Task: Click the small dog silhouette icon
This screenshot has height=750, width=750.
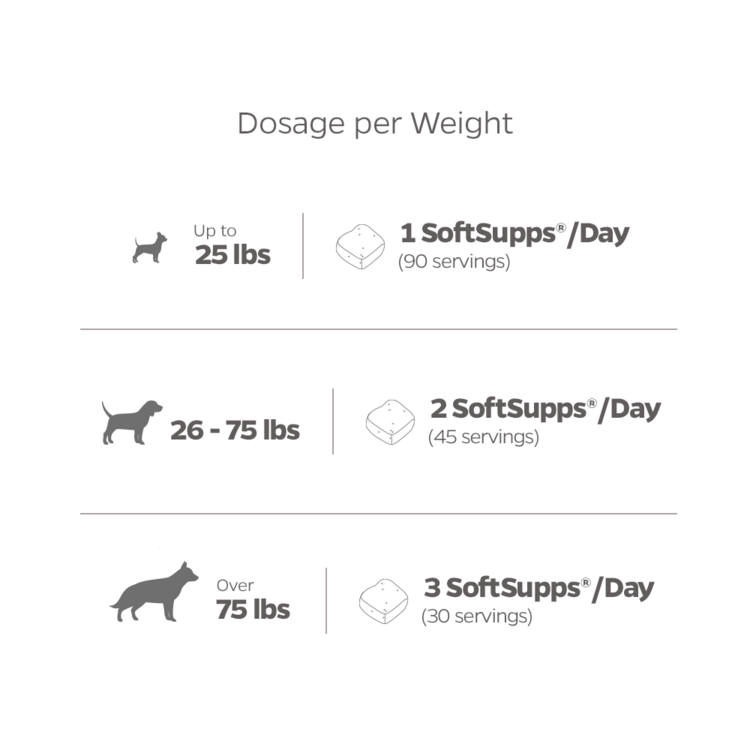Action: (x=150, y=247)
